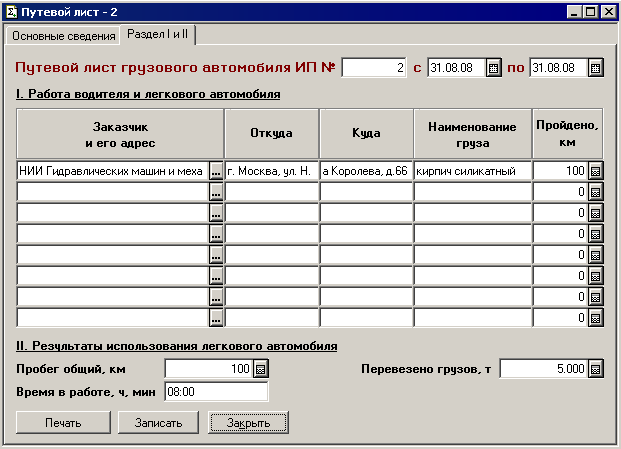Image resolution: width=621 pixels, height=449 pixels.
Task: Click the waybill number field containing 2
Action: click(375, 68)
